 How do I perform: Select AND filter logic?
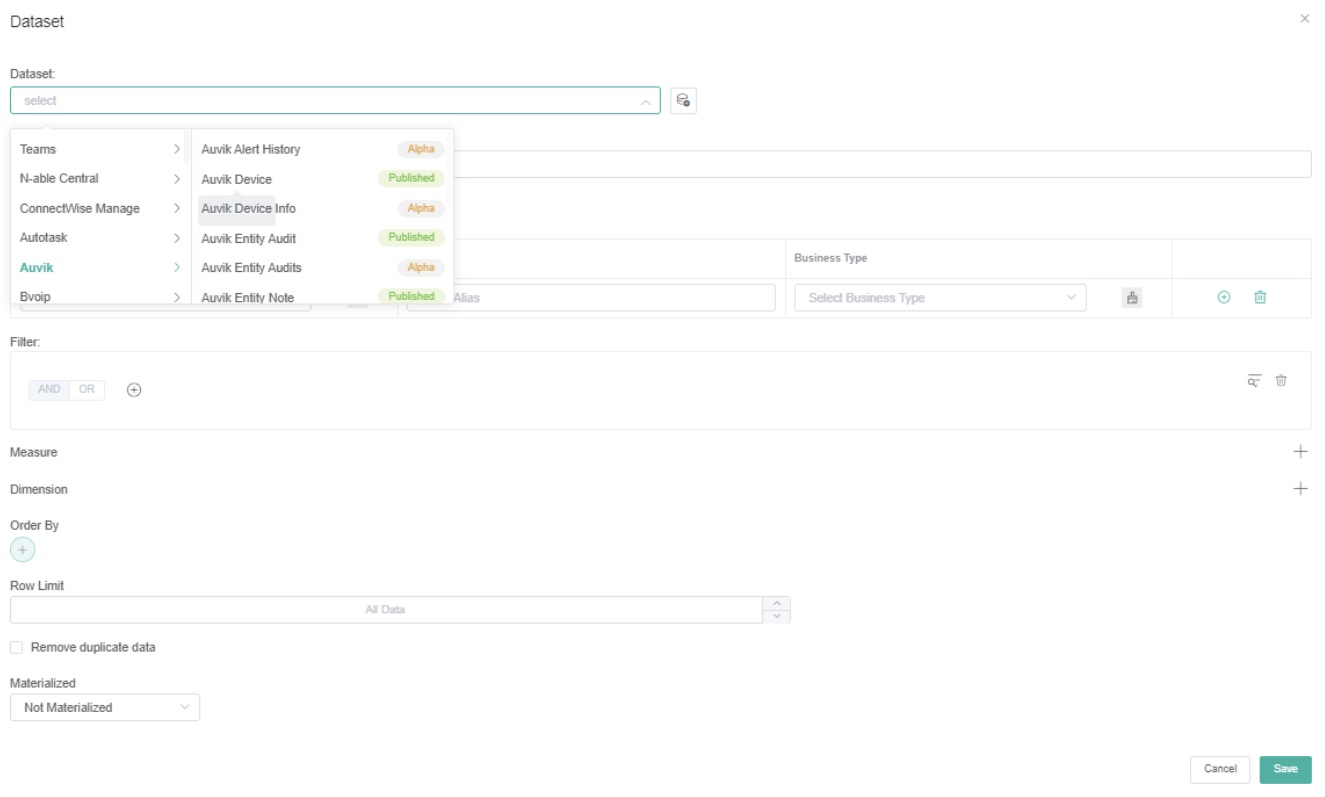pyautogui.click(x=49, y=390)
